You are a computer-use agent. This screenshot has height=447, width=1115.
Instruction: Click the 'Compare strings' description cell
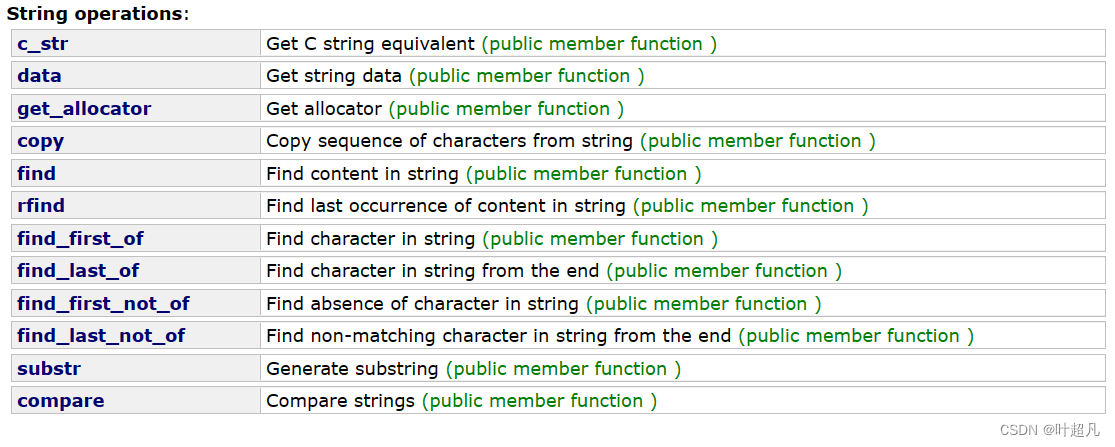[340, 401]
